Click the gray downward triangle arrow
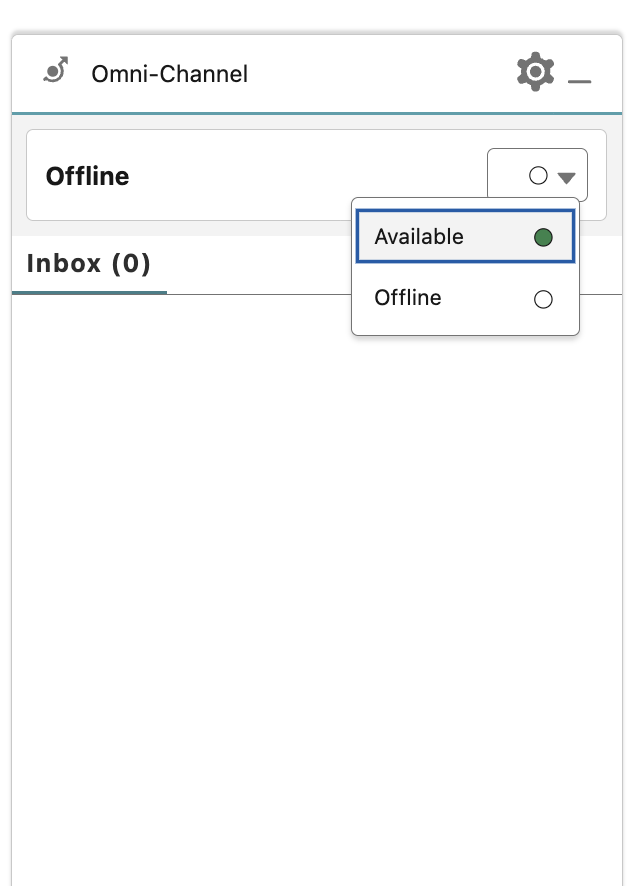 567,178
